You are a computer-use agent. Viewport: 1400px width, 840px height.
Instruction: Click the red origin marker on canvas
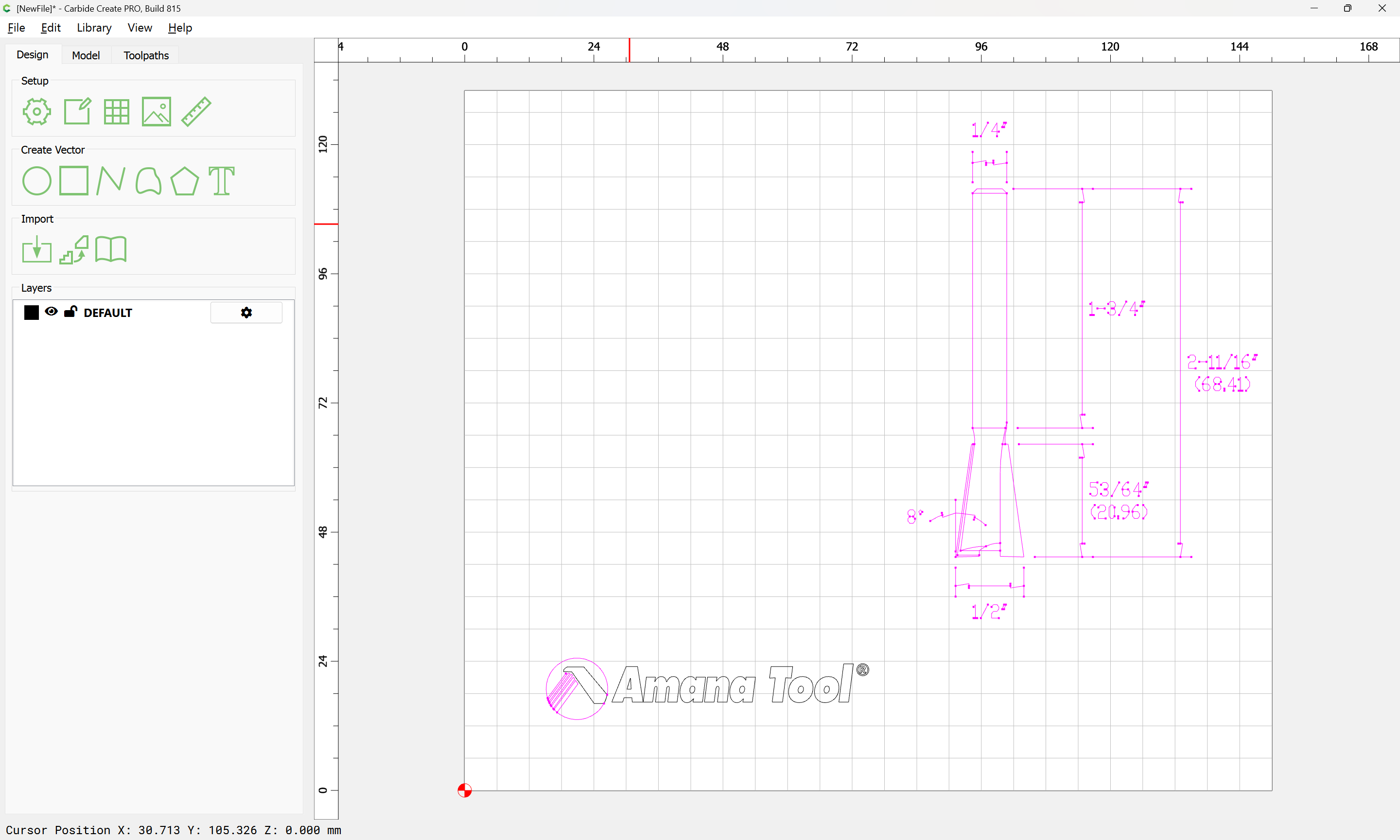(465, 790)
